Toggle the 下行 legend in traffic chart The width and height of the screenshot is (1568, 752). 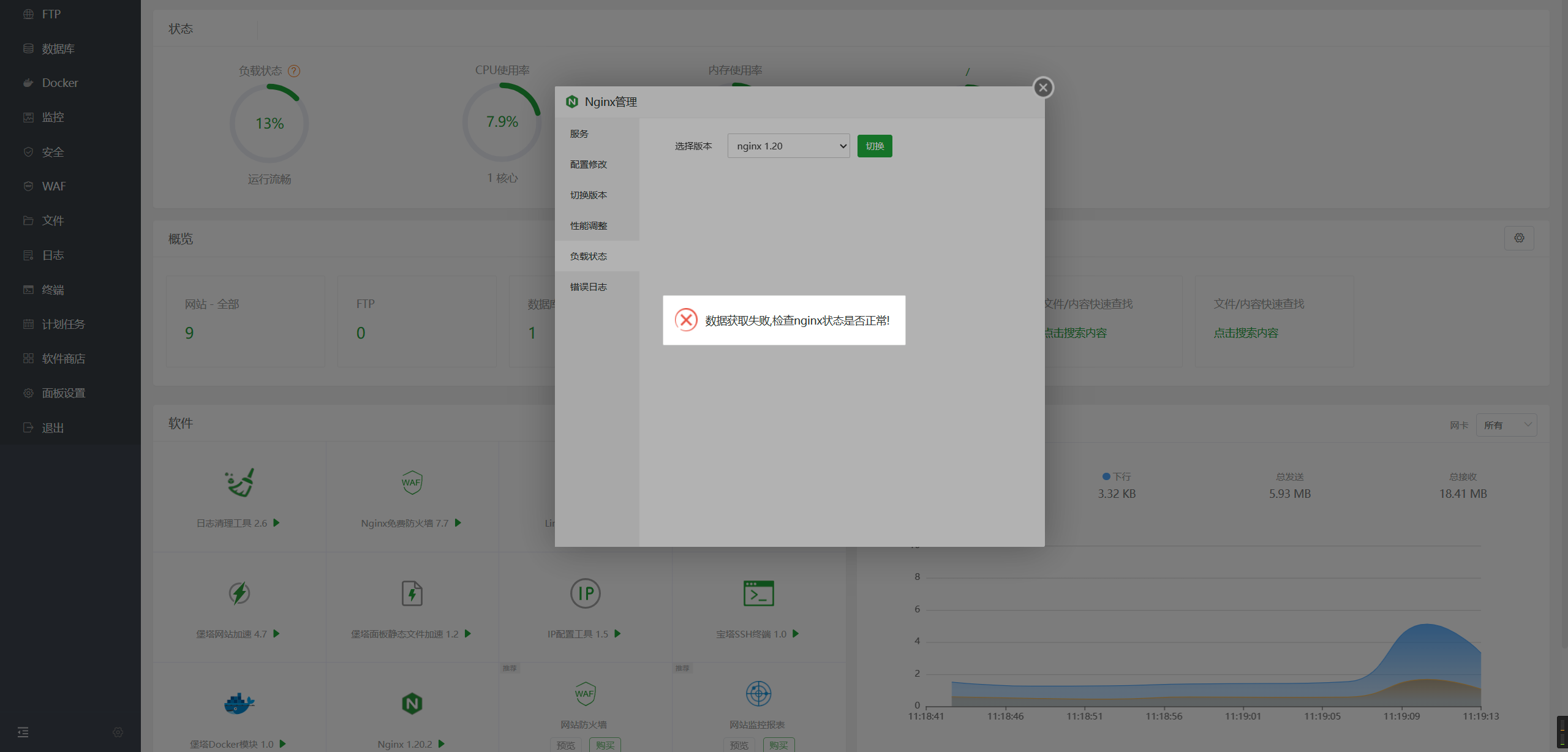1117,476
